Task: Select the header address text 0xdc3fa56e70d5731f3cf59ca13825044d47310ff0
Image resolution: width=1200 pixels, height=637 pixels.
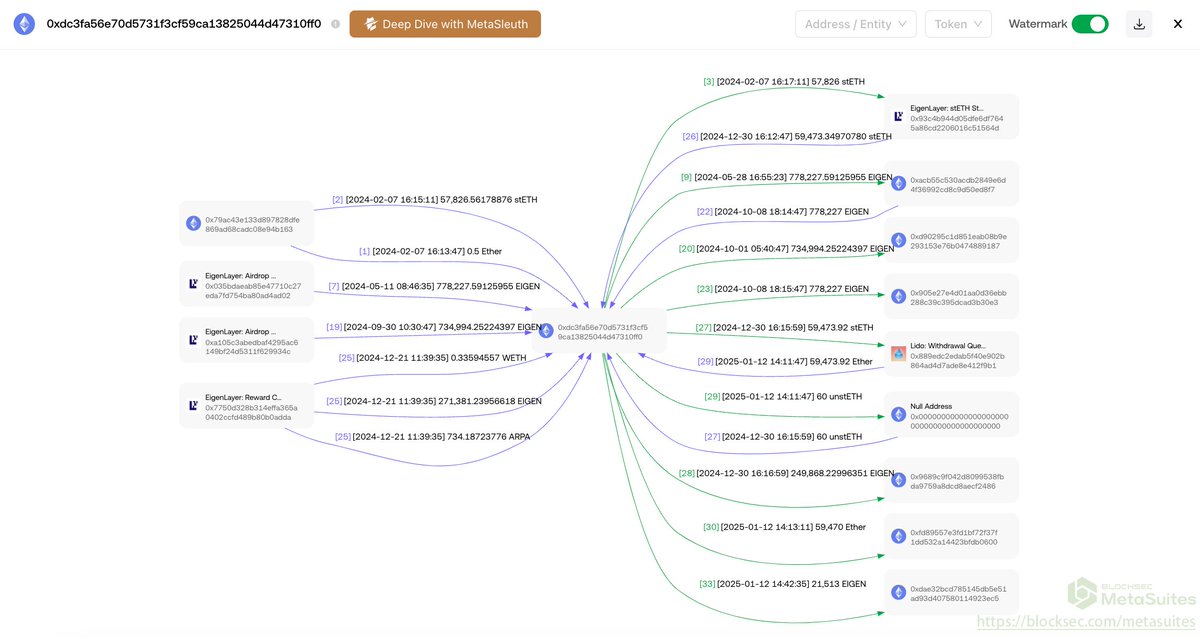Action: click(x=184, y=24)
